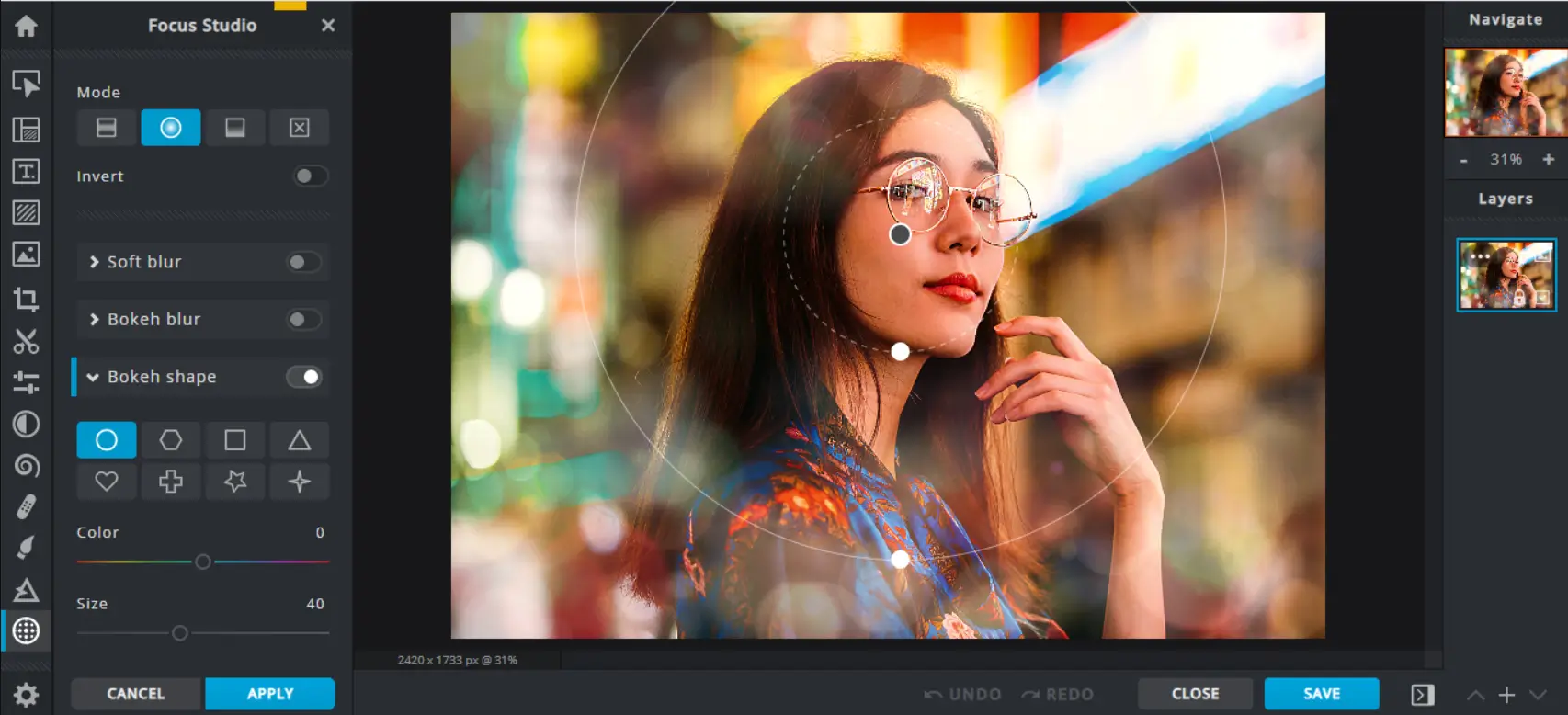This screenshot has height=715, width=1568.
Task: Choose circle bokeh shape
Action: pos(107,440)
